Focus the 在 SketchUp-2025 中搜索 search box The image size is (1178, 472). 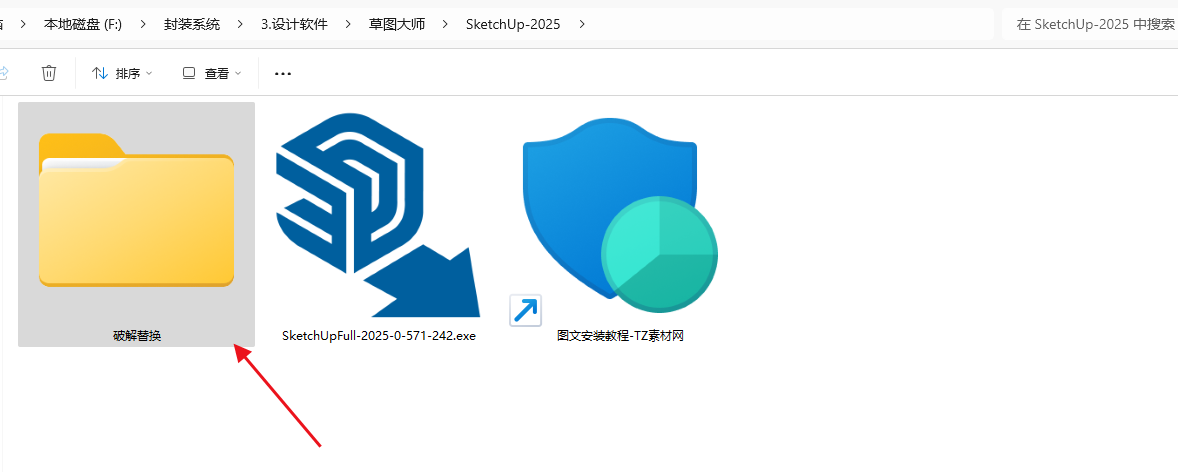(1090, 24)
